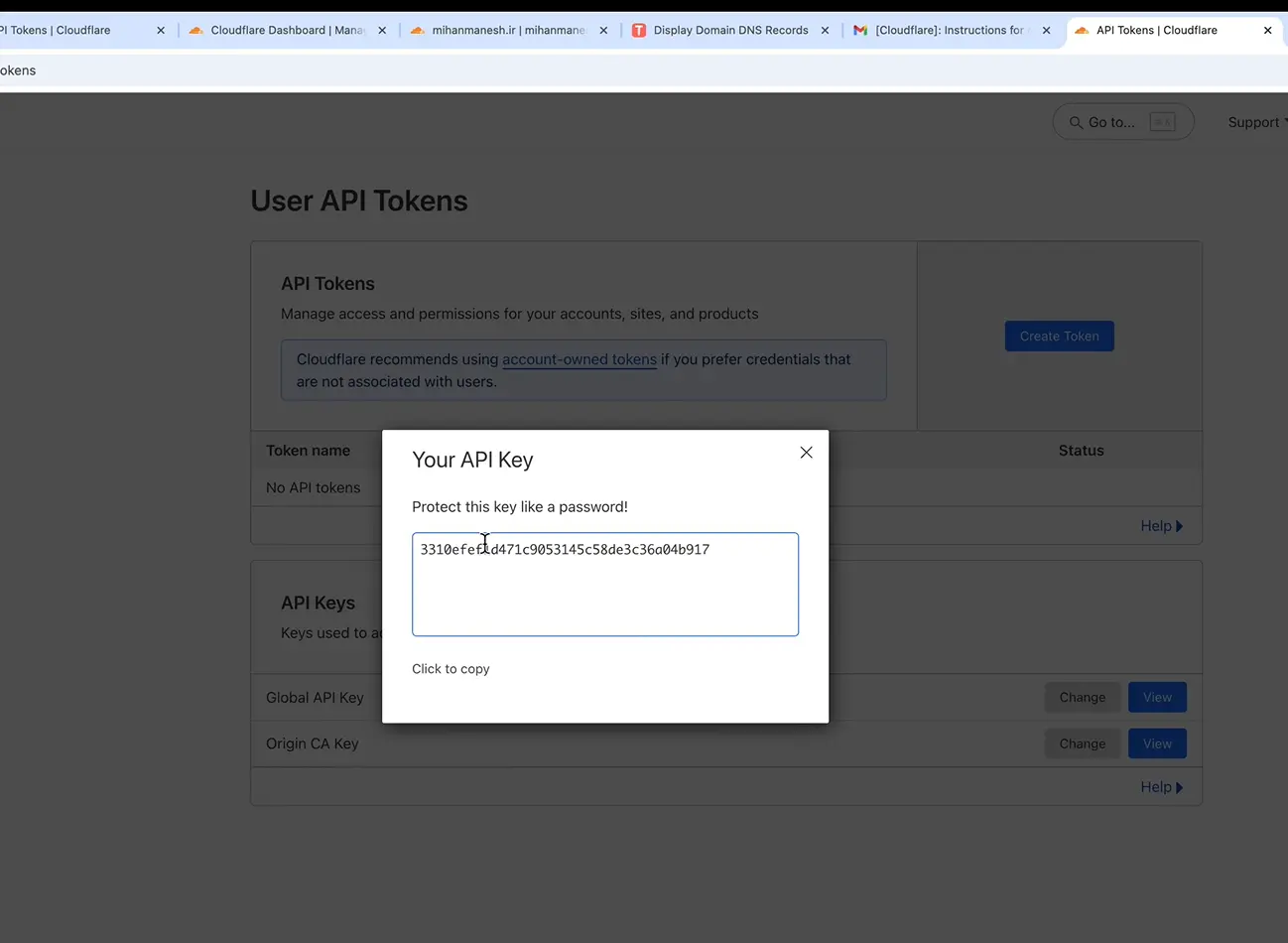The height and width of the screenshot is (943, 1288).
Task: Close the Cloudflare Dashboard tab
Action: click(x=382, y=31)
